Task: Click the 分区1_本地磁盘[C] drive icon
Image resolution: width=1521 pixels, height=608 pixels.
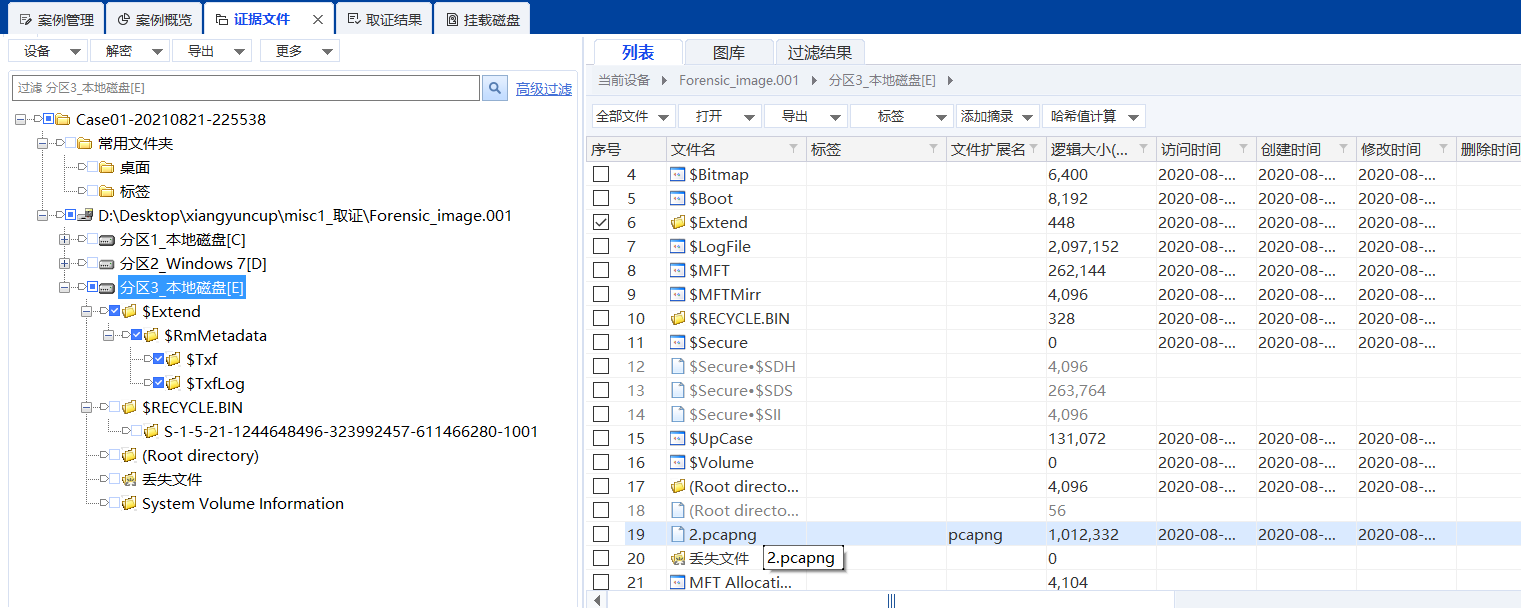Action: coord(108,239)
